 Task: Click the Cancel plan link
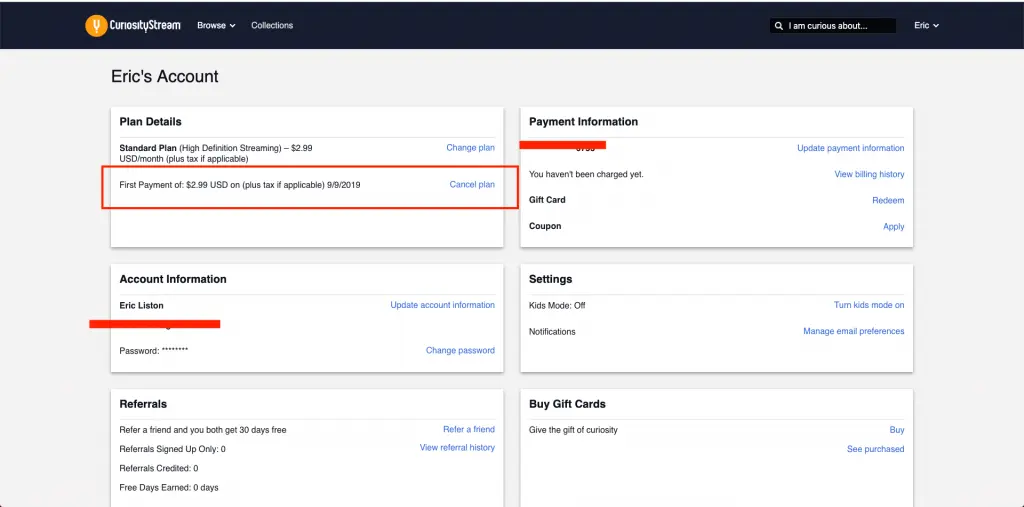point(472,185)
